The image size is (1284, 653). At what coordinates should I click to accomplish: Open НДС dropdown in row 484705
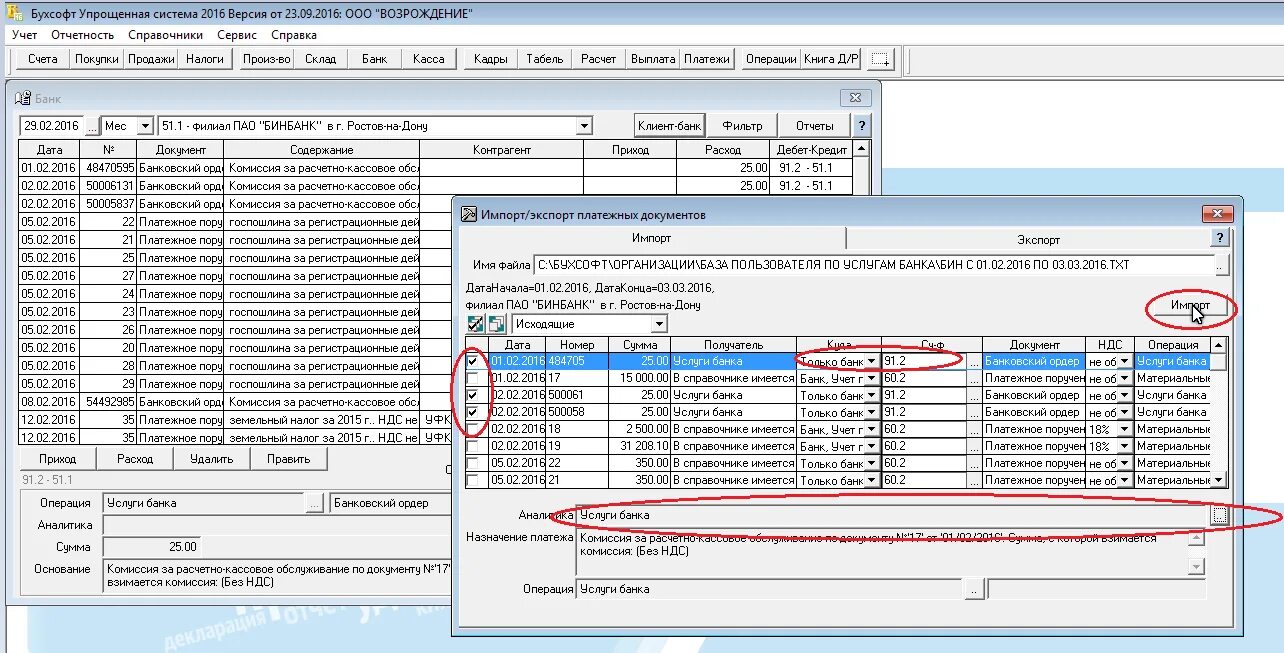[x=1125, y=361]
